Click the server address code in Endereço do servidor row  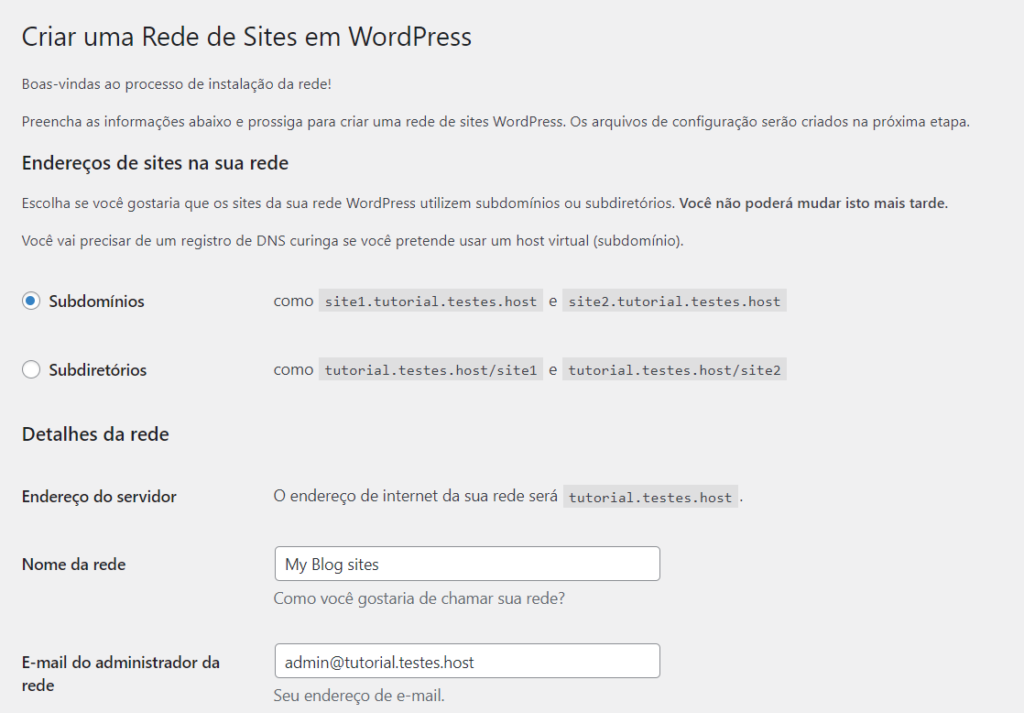pyautogui.click(x=650, y=497)
